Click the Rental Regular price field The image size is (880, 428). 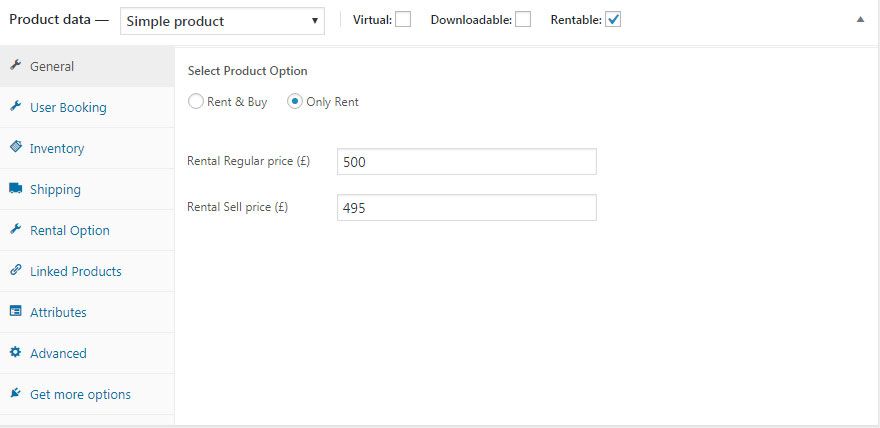tap(466, 162)
